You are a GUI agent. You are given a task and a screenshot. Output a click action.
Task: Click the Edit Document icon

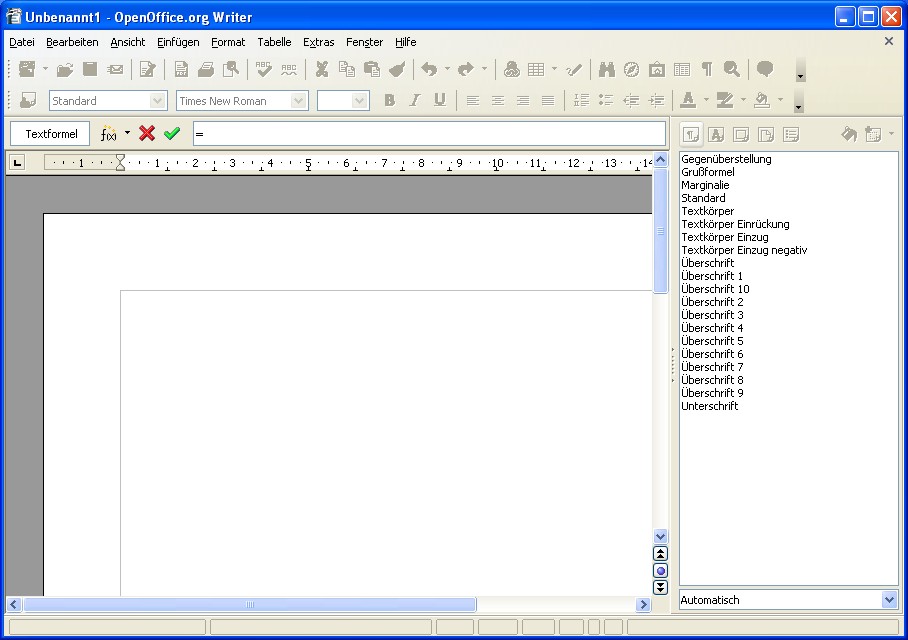coord(148,70)
